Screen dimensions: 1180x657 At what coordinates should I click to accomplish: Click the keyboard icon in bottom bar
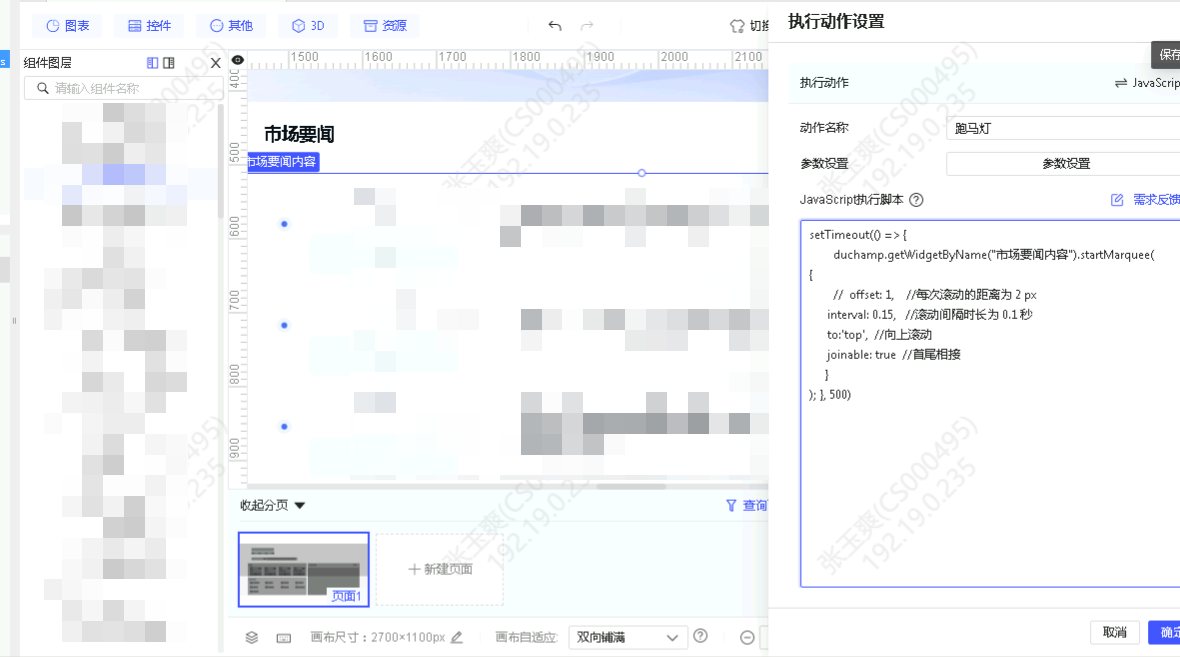283,637
